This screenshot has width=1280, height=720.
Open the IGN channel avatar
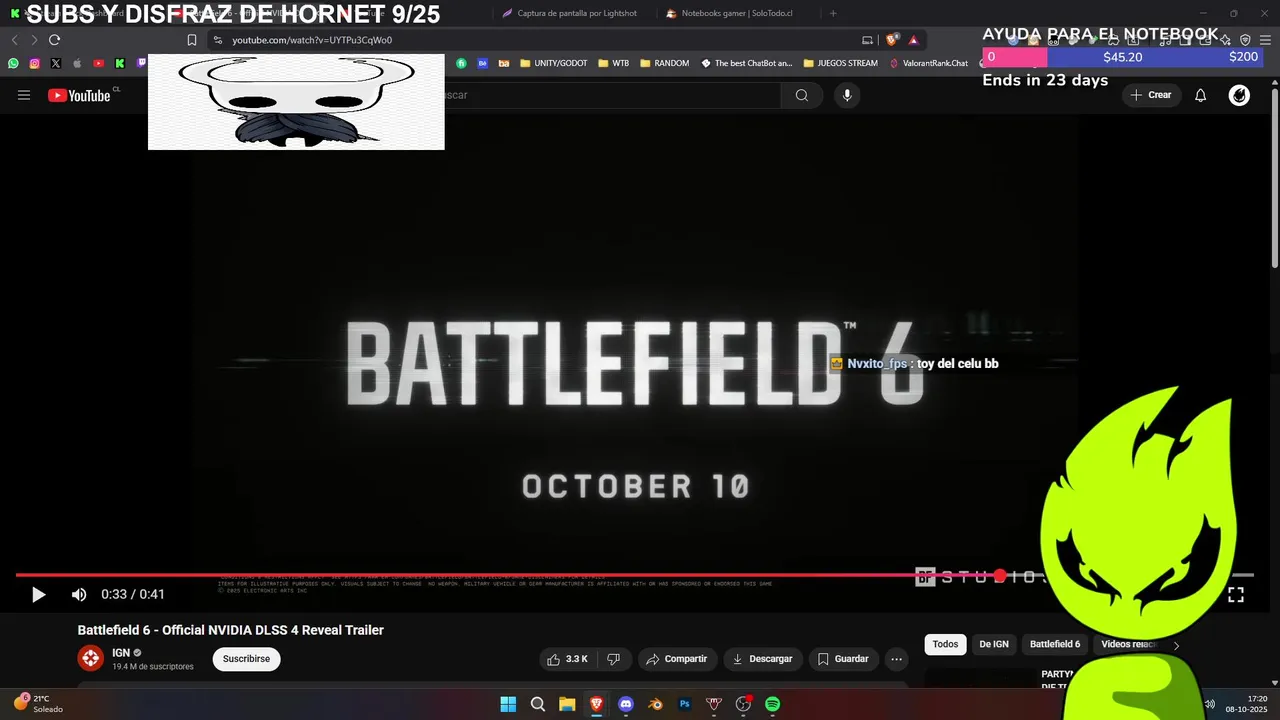91,658
